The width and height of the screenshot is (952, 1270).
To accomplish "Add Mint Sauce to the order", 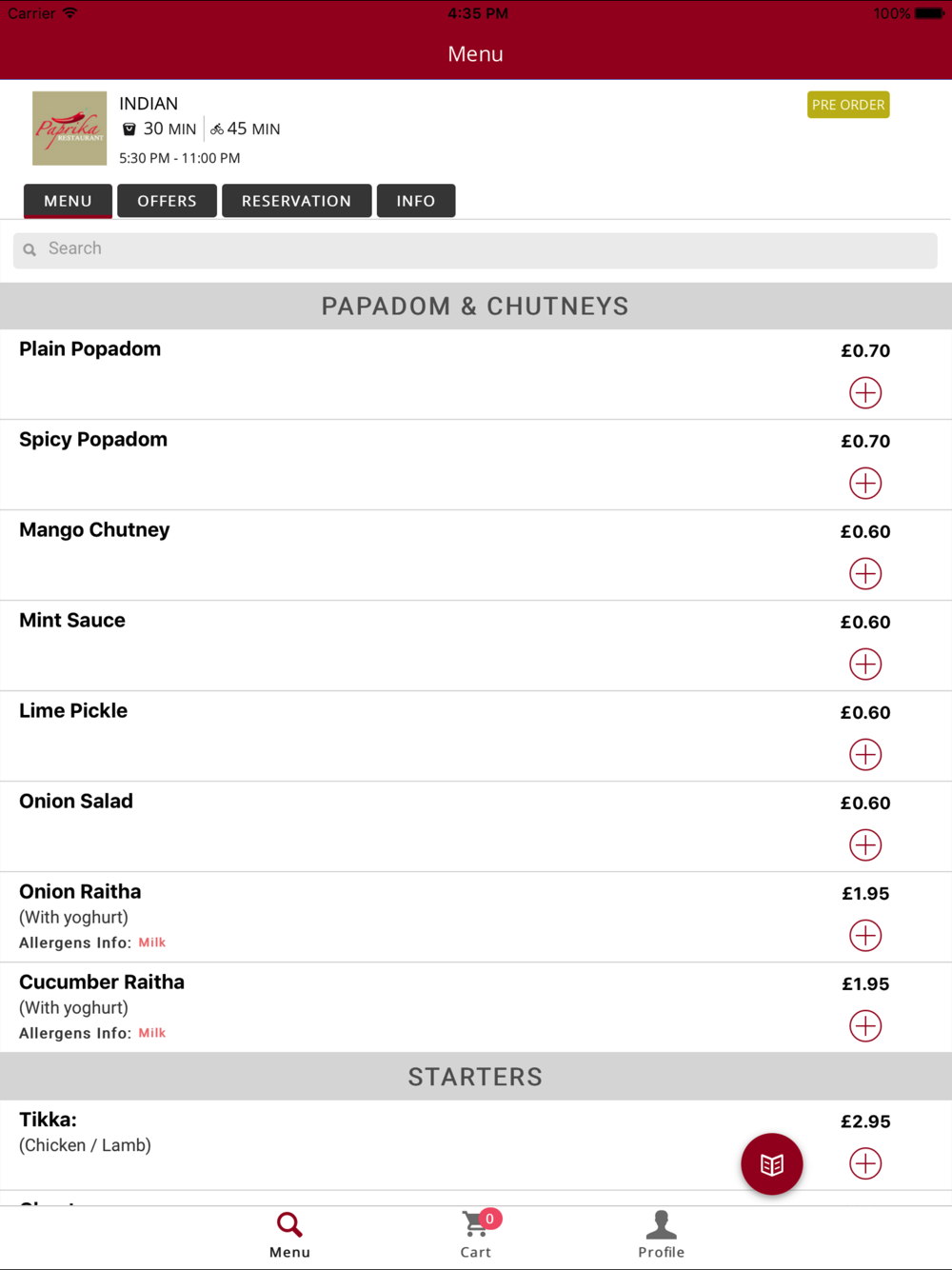I will point(864,664).
